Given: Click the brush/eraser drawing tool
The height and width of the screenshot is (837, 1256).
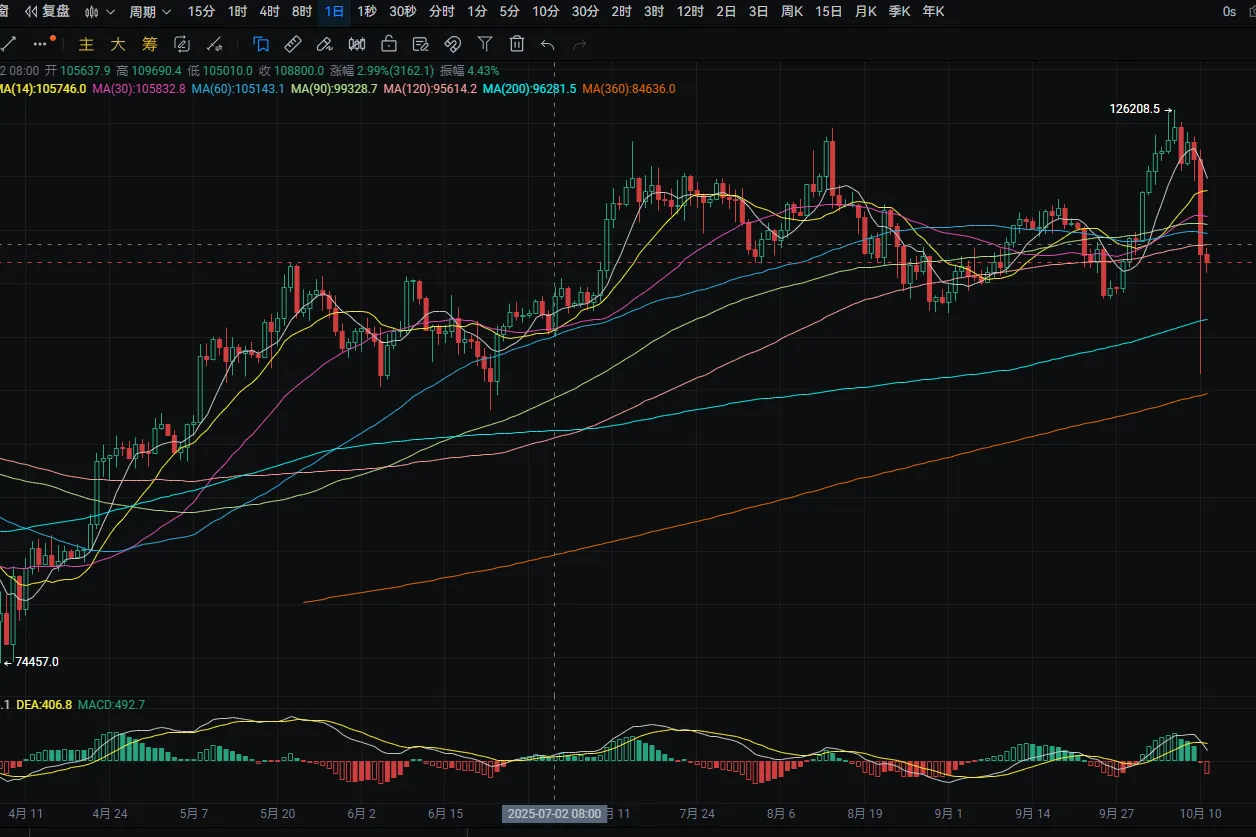Looking at the screenshot, I should (x=324, y=44).
